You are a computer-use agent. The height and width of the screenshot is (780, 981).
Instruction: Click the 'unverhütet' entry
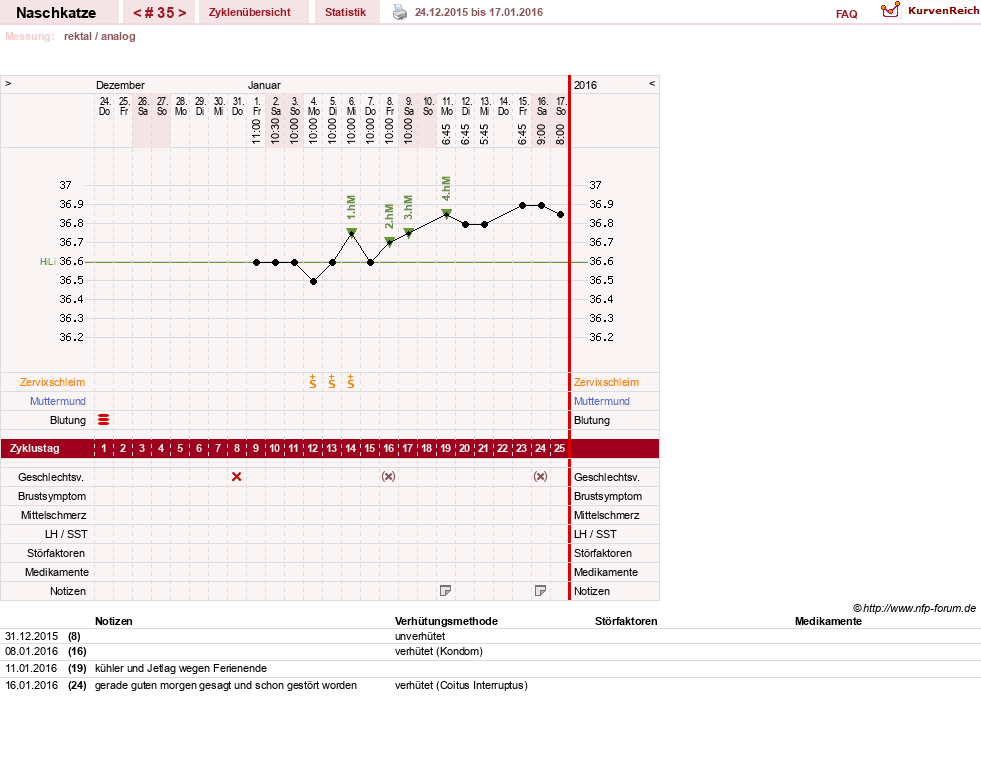420,636
